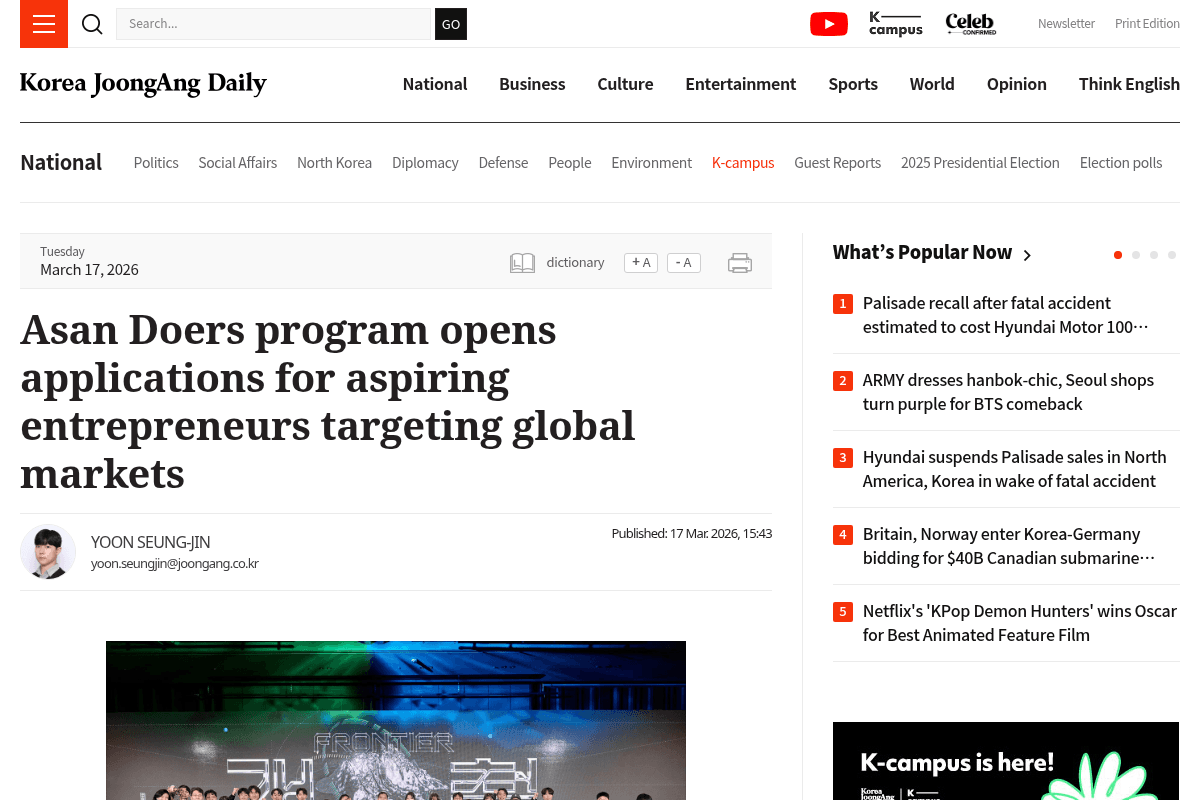The width and height of the screenshot is (1200, 800).
Task: Switch to the Politics subnav tab
Action: 156,162
